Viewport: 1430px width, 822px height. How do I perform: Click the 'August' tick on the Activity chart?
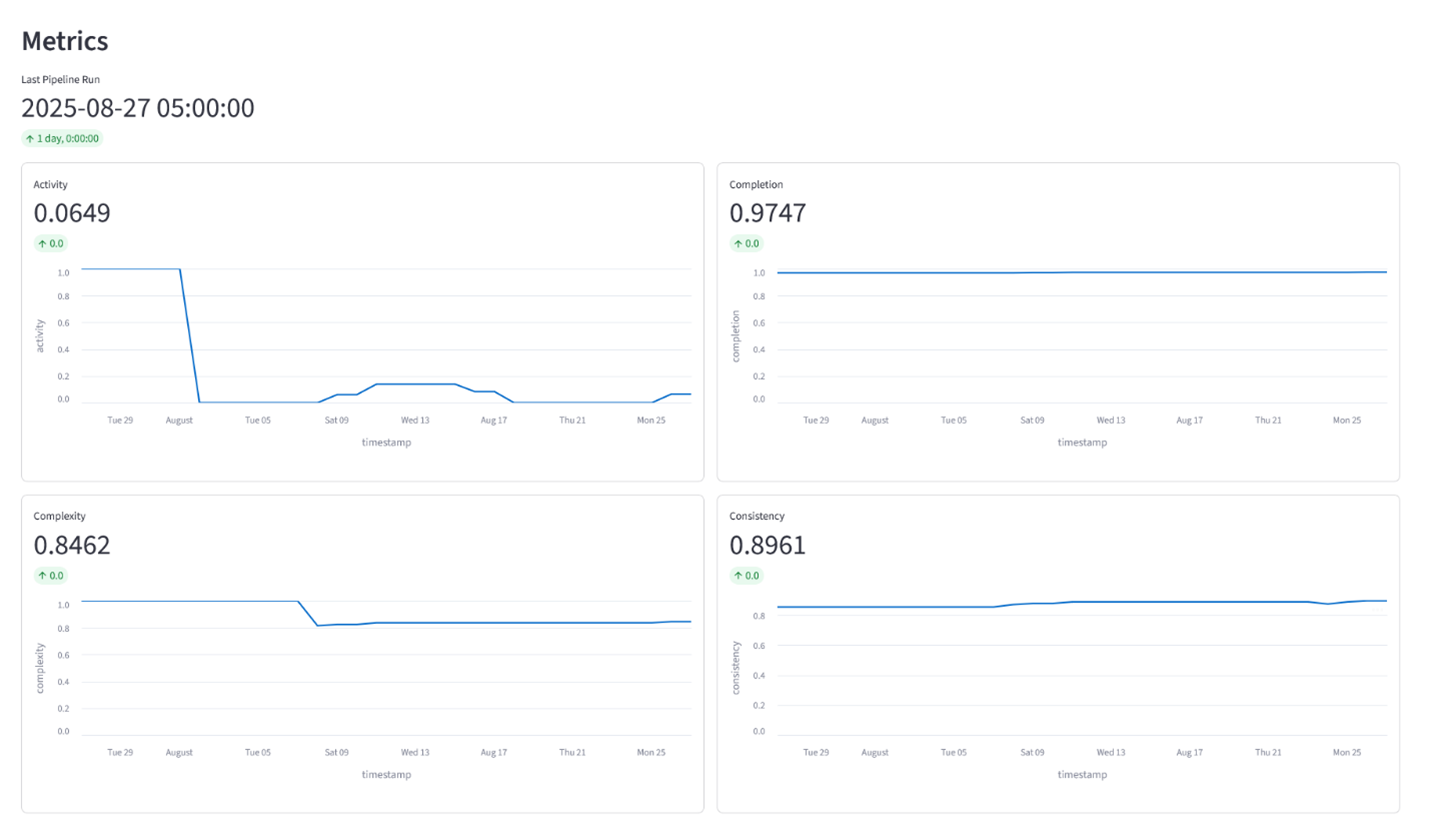pyautogui.click(x=179, y=420)
